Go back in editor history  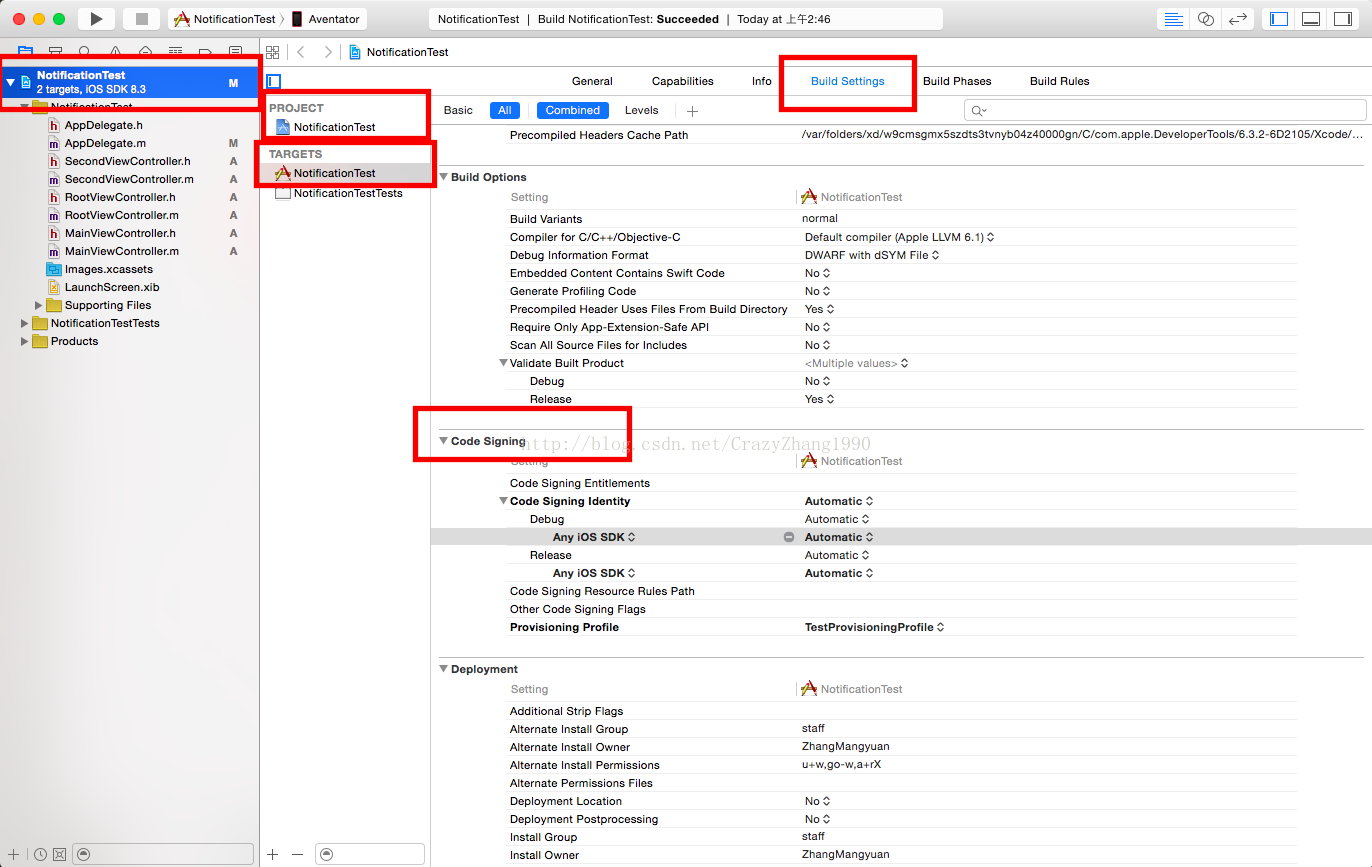pyautogui.click(x=301, y=52)
